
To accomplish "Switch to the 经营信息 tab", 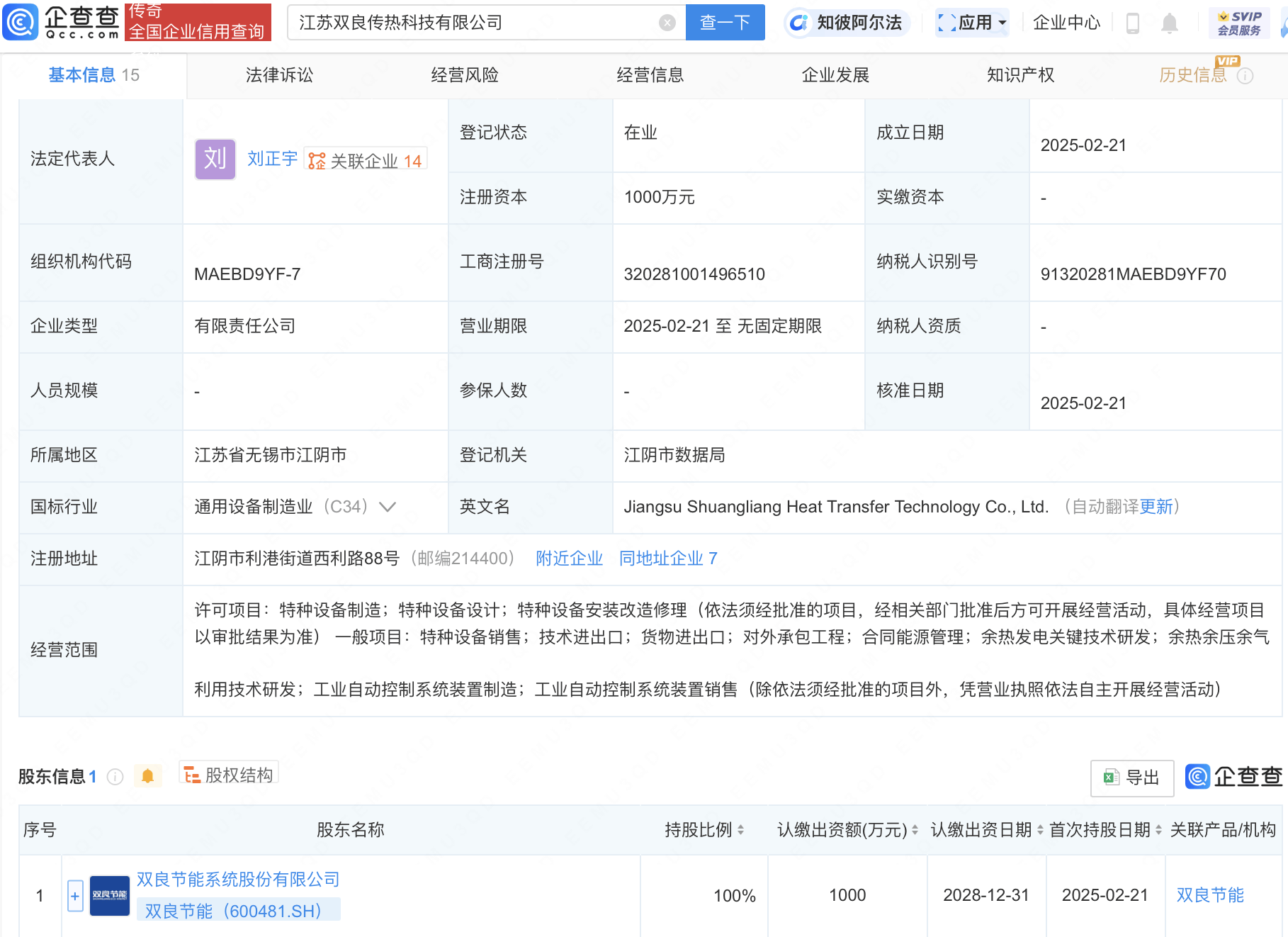I will 650,75.
